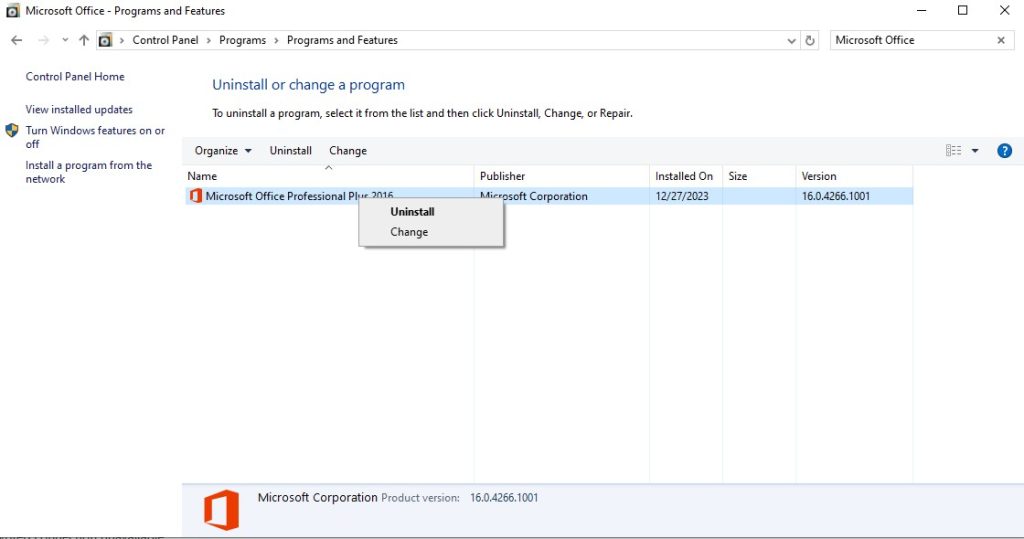This screenshot has width=1024, height=539.
Task: Click the change view icon
Action: tap(953, 151)
